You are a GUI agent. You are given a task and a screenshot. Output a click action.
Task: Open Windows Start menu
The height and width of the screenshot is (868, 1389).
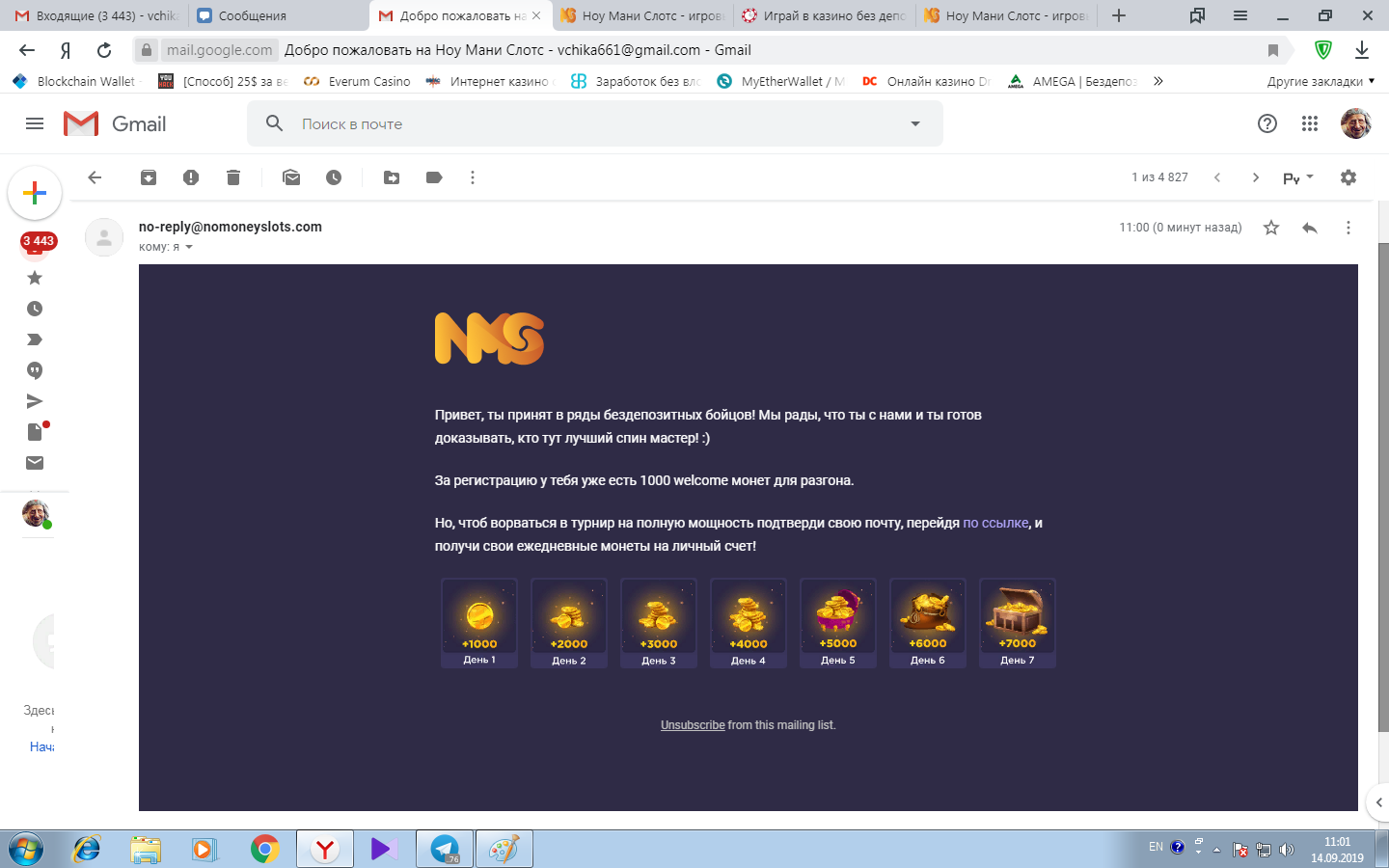pyautogui.click(x=26, y=850)
